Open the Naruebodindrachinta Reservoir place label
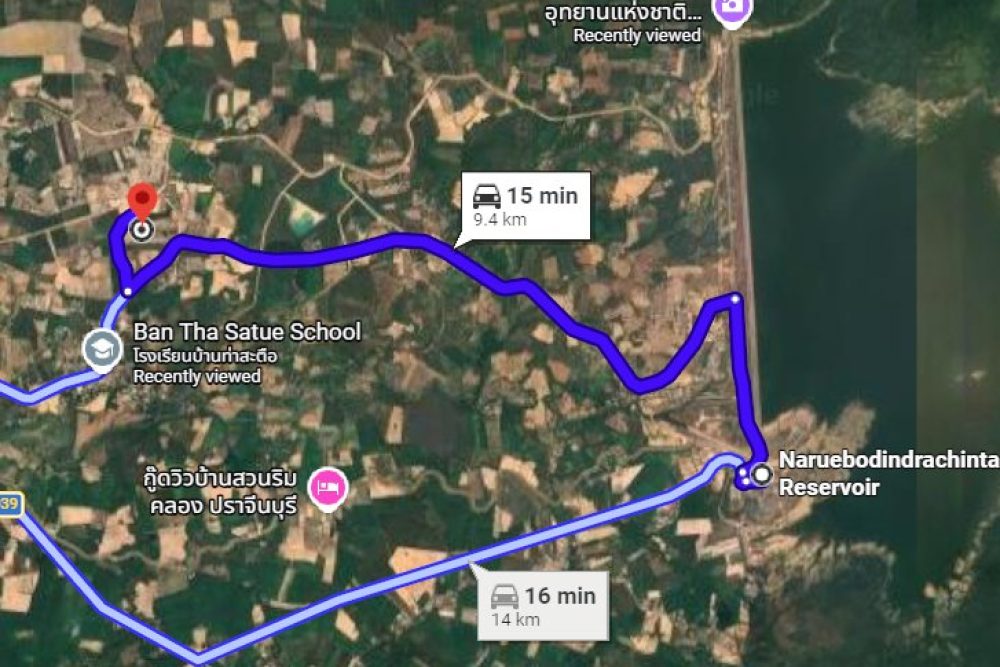The height and width of the screenshot is (667, 1000). pos(888,473)
